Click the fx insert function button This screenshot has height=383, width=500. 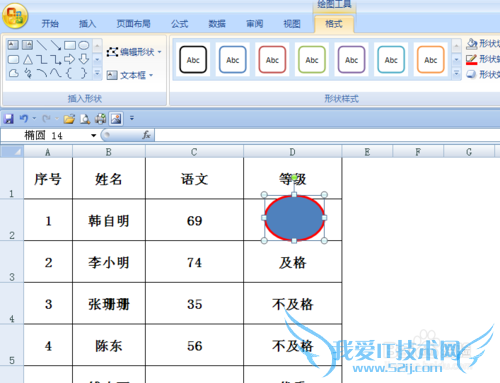(x=146, y=135)
